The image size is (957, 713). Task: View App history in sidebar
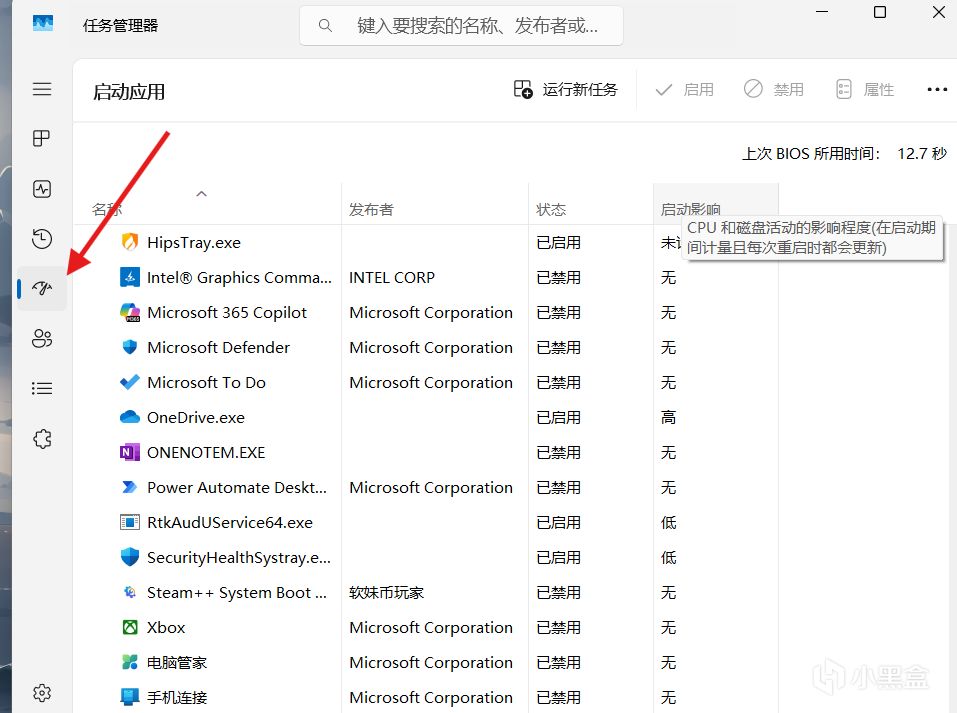point(42,239)
